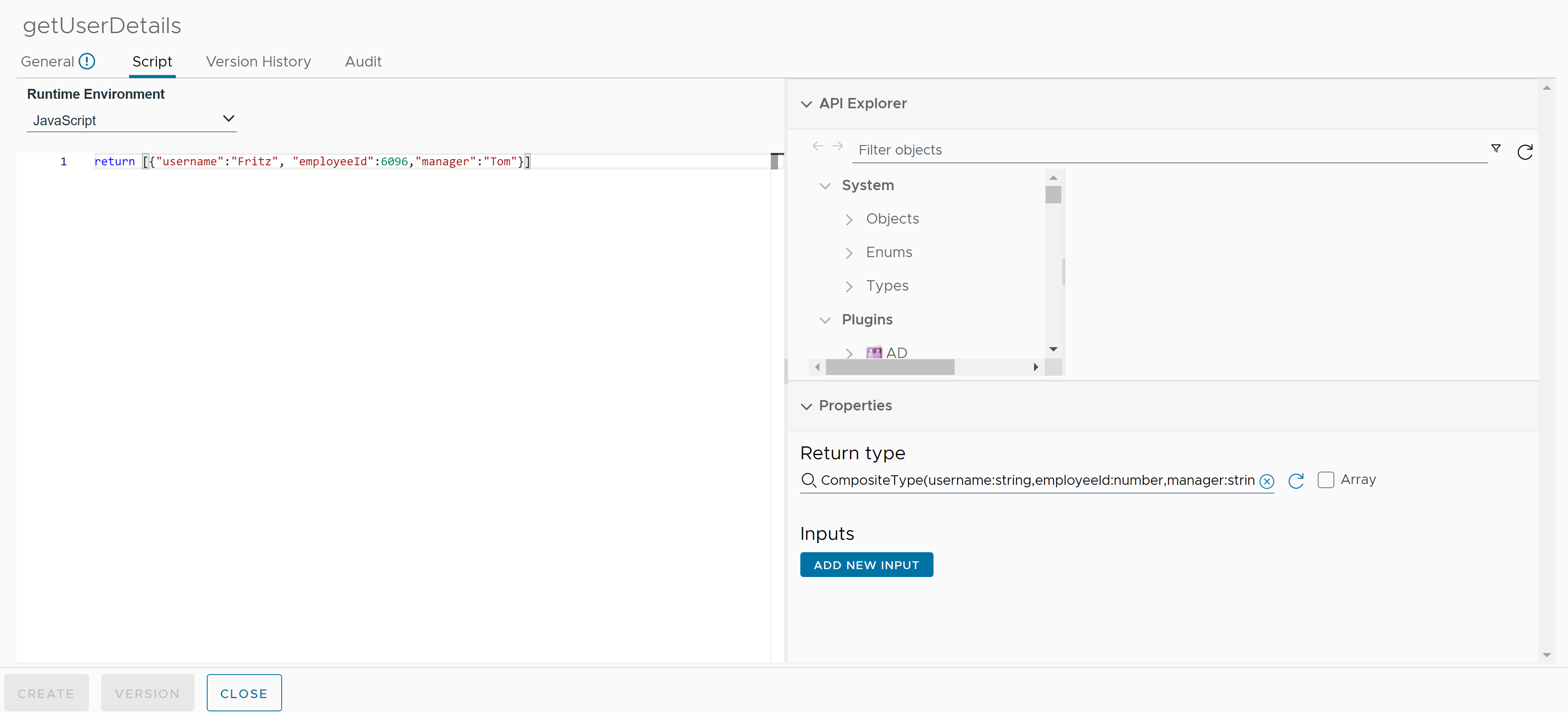
Task: Collapse the Properties section
Action: [808, 405]
